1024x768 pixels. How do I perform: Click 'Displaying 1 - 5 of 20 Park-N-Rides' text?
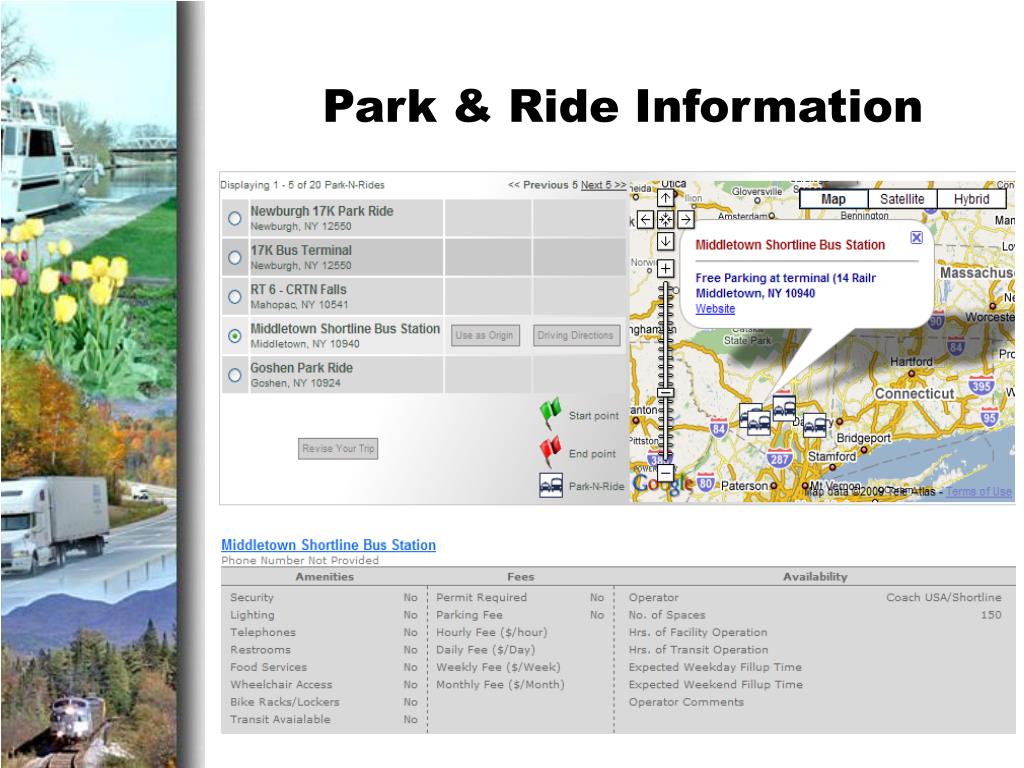[302, 185]
